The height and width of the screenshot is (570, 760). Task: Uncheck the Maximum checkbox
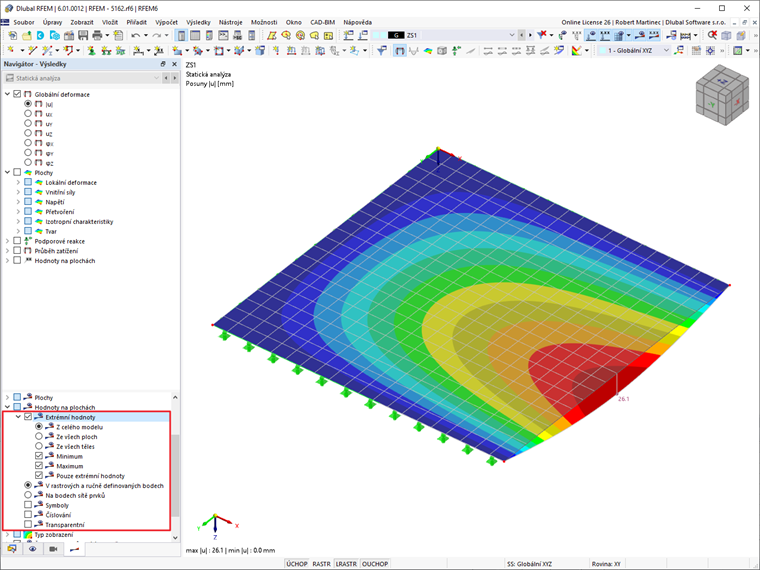(39, 465)
